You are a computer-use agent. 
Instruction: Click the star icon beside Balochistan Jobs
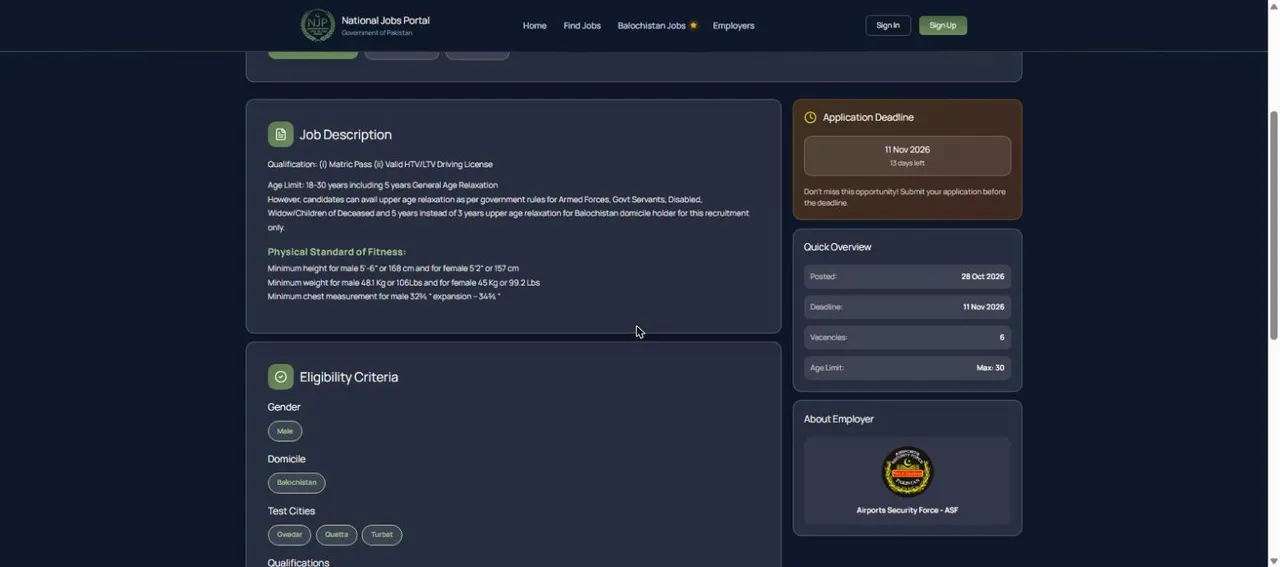point(693,26)
